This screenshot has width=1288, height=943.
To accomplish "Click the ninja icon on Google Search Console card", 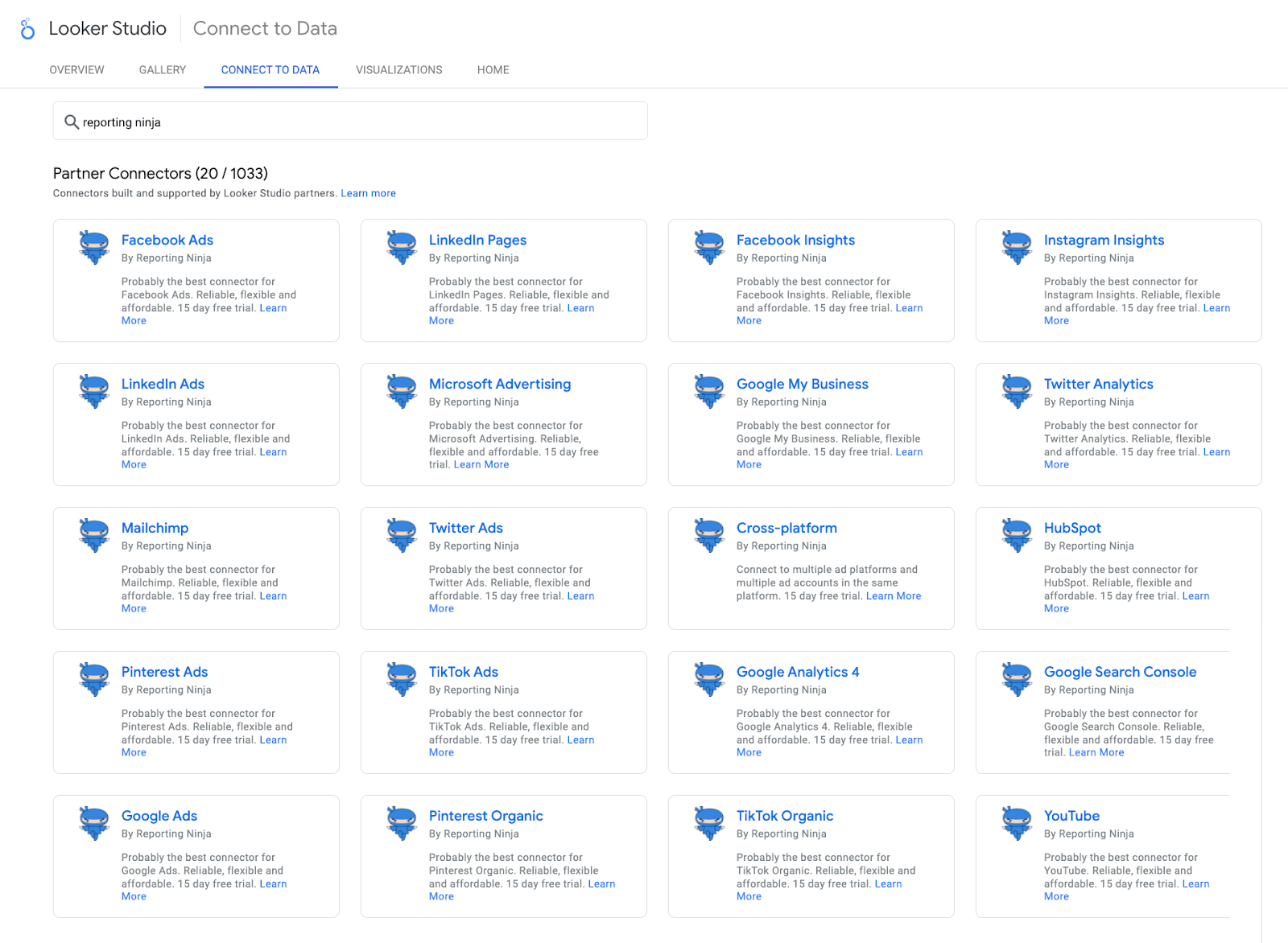I will point(1017,679).
